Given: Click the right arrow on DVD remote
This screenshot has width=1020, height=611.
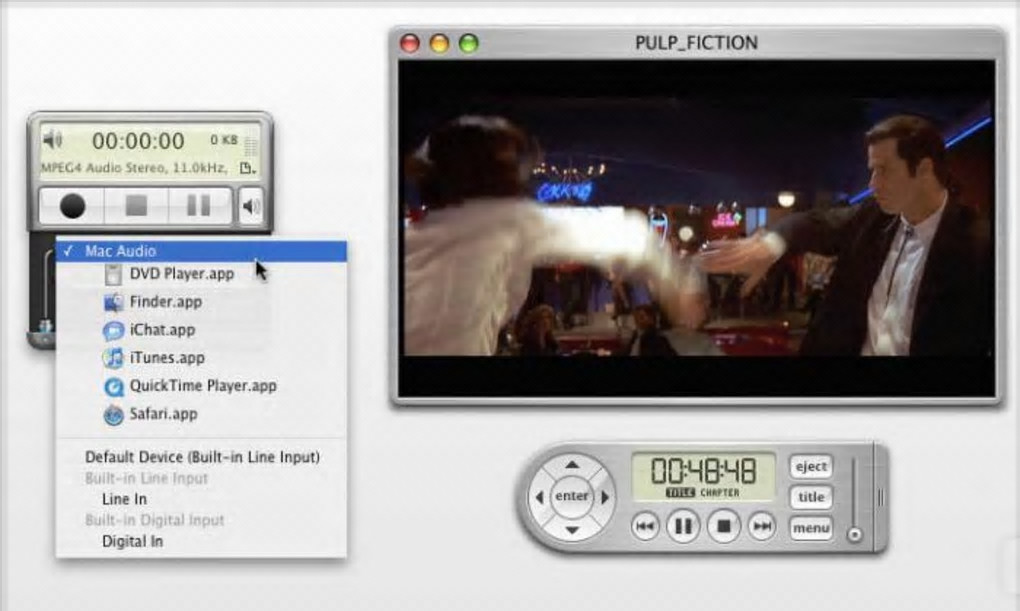Looking at the screenshot, I should [x=605, y=497].
